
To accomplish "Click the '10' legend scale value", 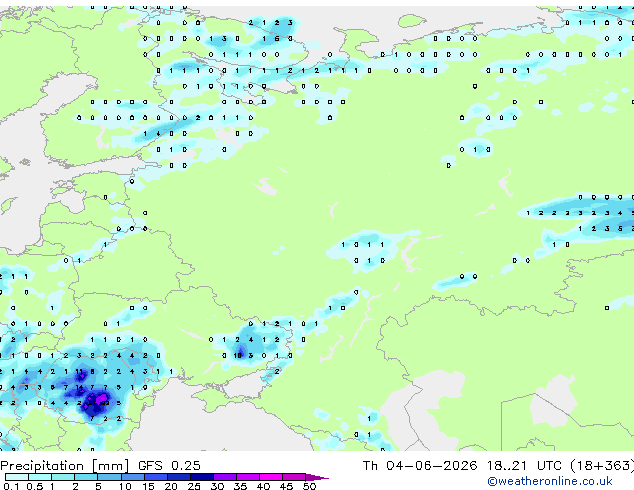I will tap(125, 486).
